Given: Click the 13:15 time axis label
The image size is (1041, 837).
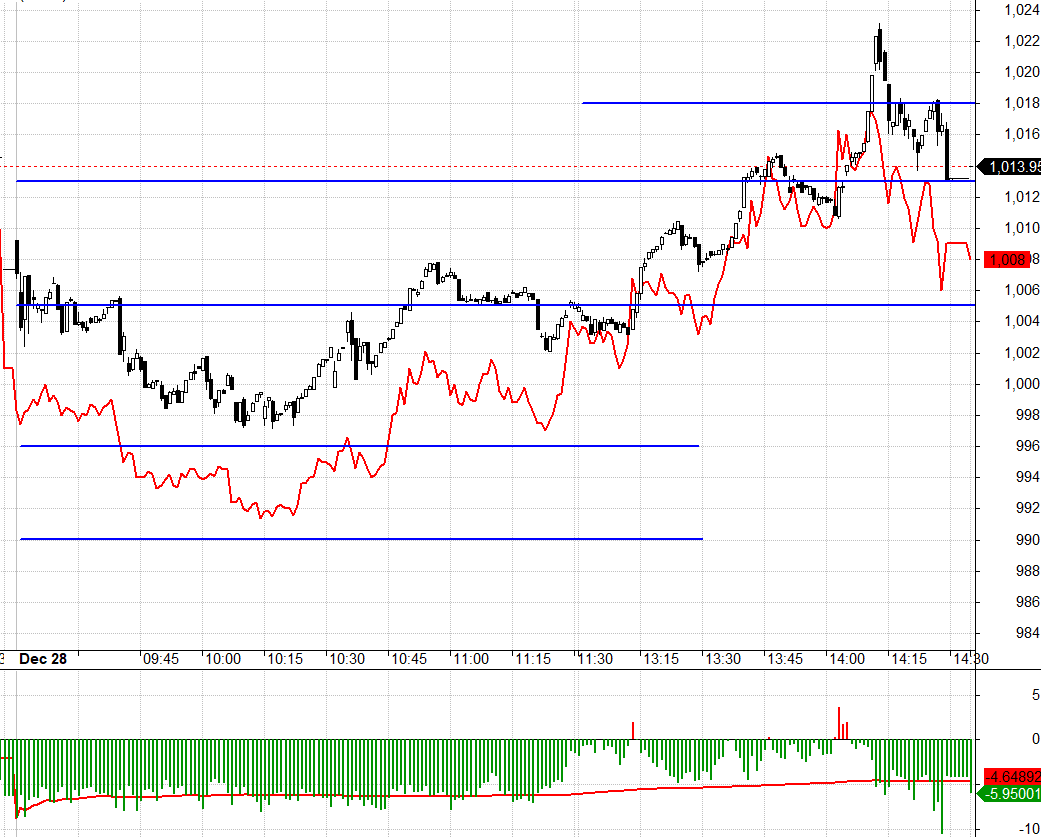Looking at the screenshot, I should tap(661, 659).
